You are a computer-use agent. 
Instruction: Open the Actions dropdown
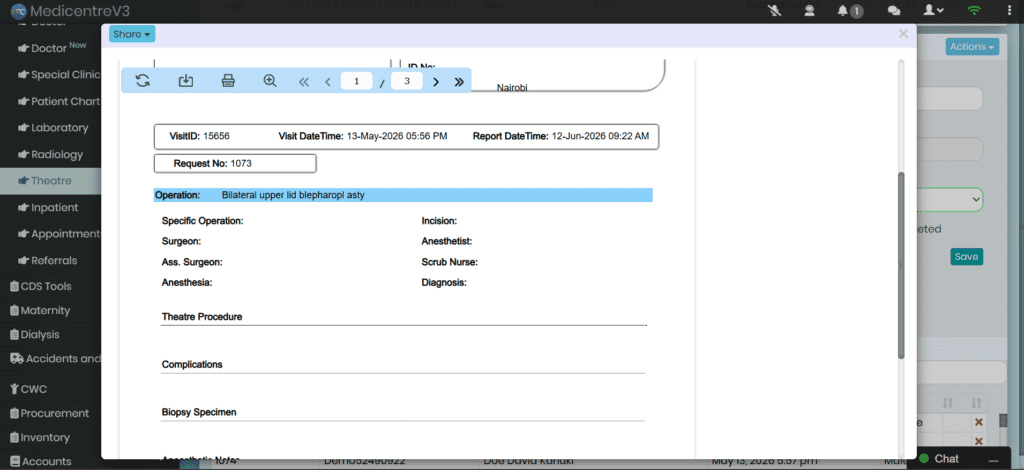[972, 46]
